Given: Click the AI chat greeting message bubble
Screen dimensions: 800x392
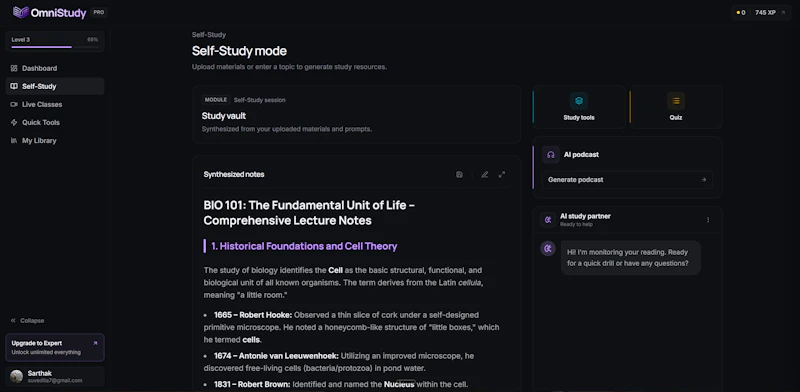Looking at the screenshot, I should 631,258.
